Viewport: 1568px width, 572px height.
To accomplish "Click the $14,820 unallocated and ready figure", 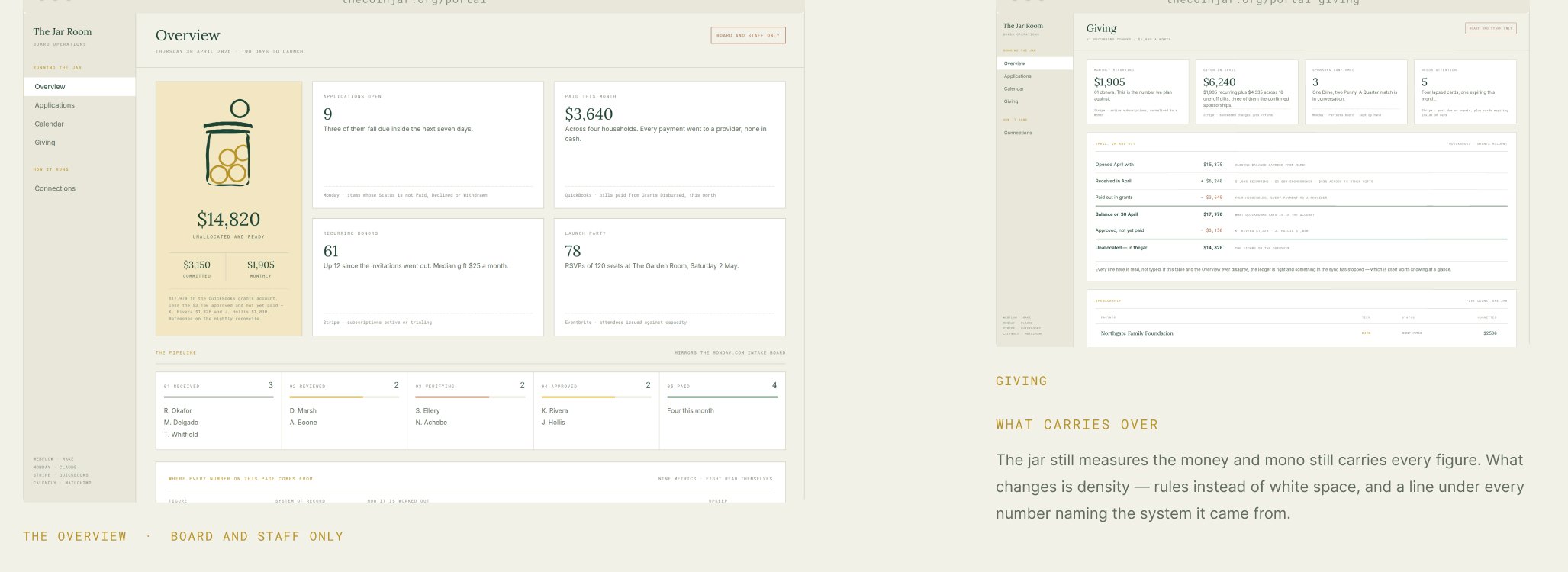I will (x=229, y=220).
